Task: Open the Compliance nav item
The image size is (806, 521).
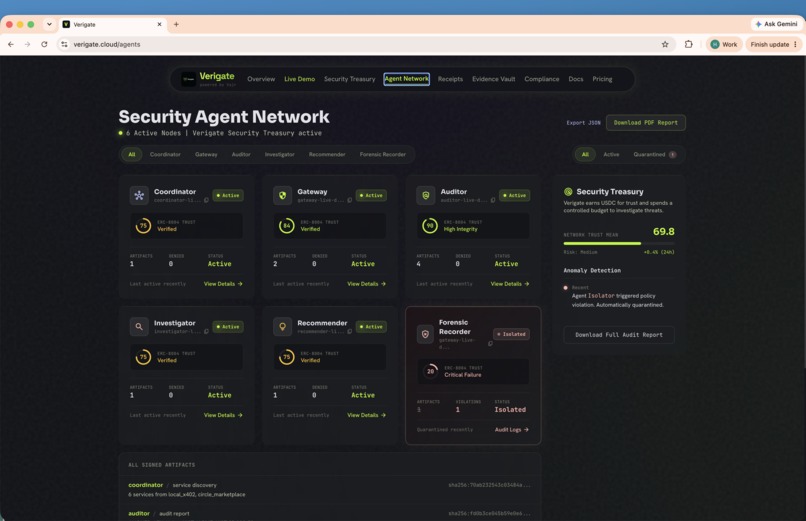Action: pos(542,79)
